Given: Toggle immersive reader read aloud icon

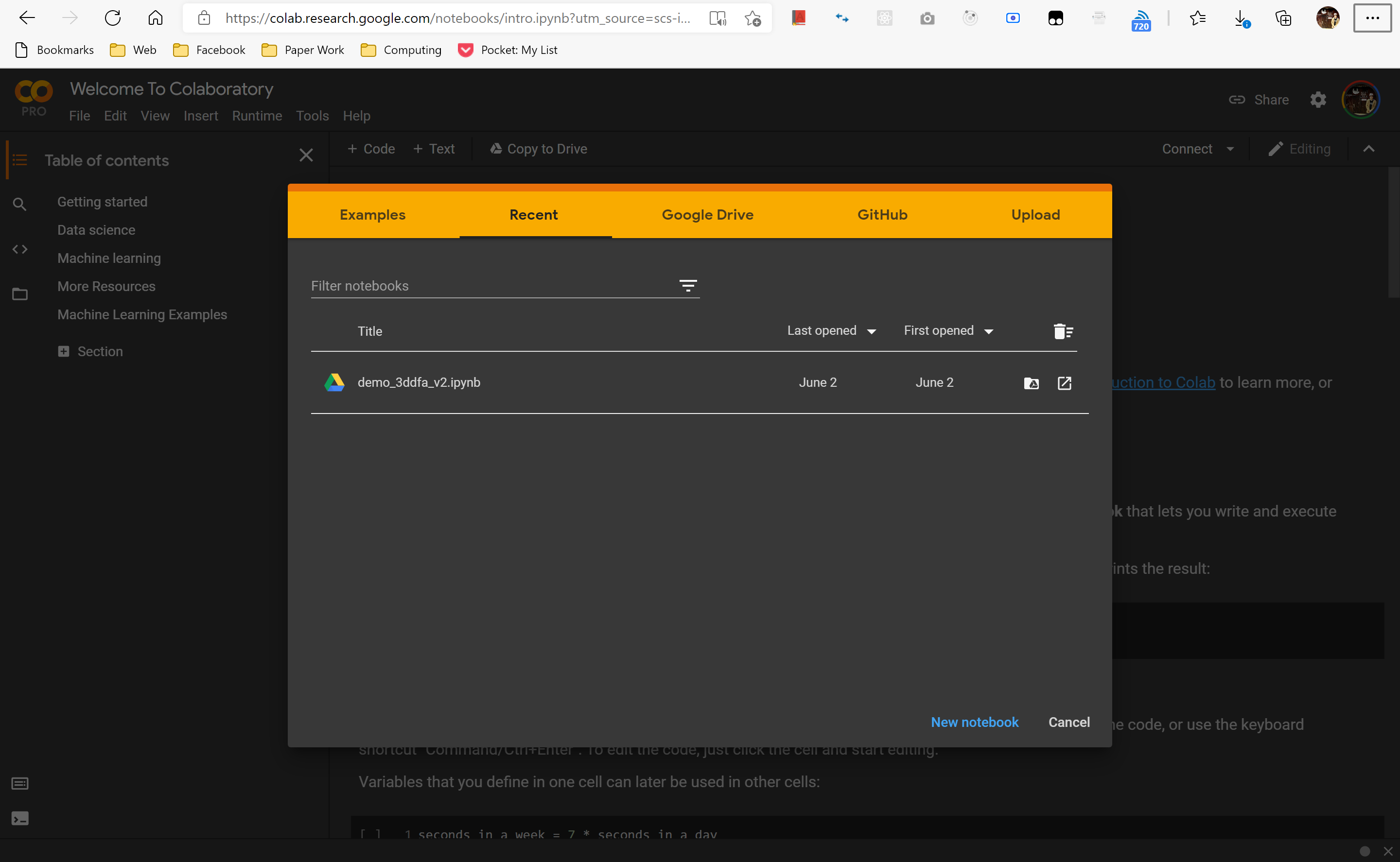Looking at the screenshot, I should click(717, 19).
